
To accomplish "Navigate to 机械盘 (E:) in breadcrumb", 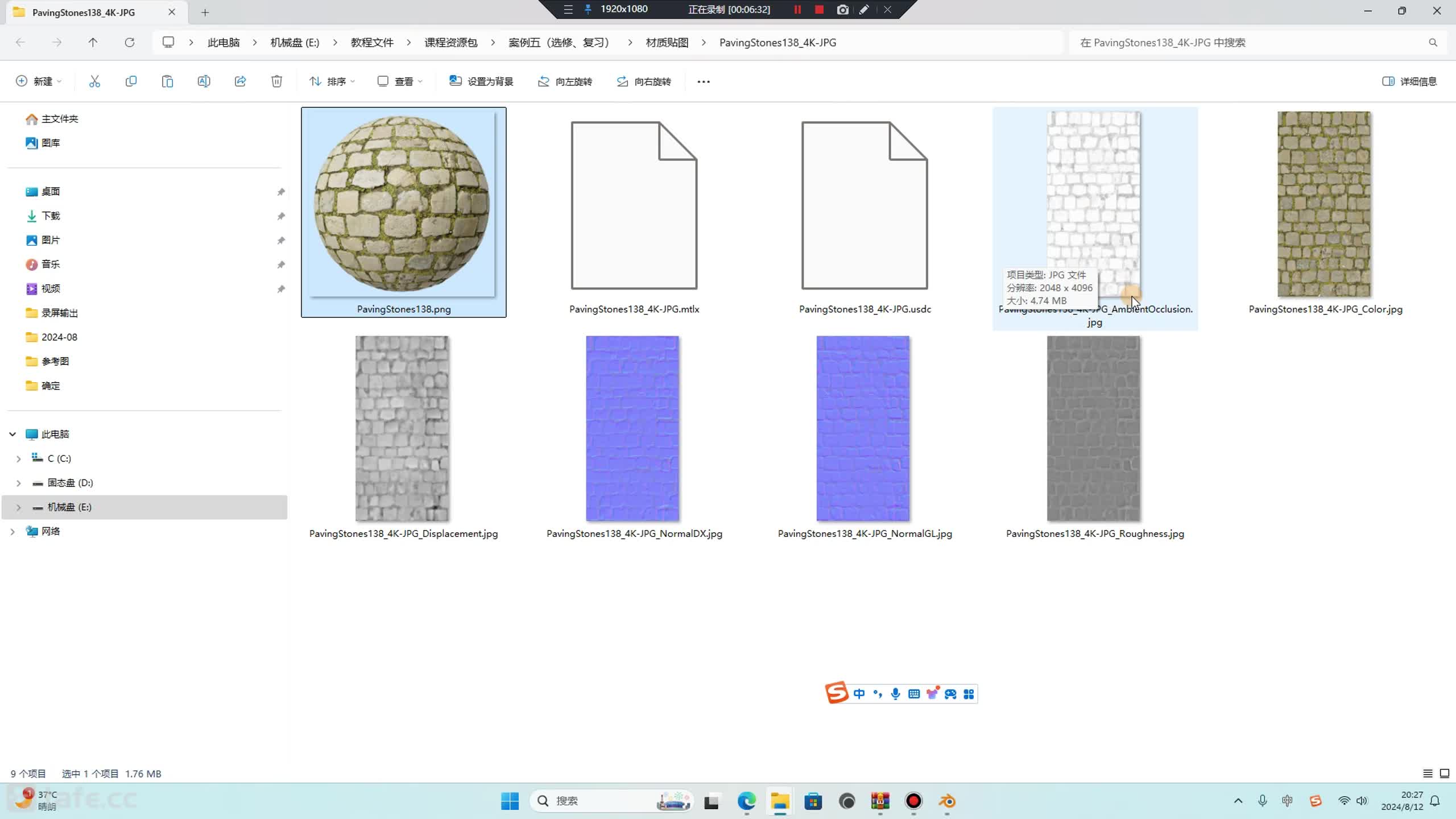I will click(x=295, y=43).
